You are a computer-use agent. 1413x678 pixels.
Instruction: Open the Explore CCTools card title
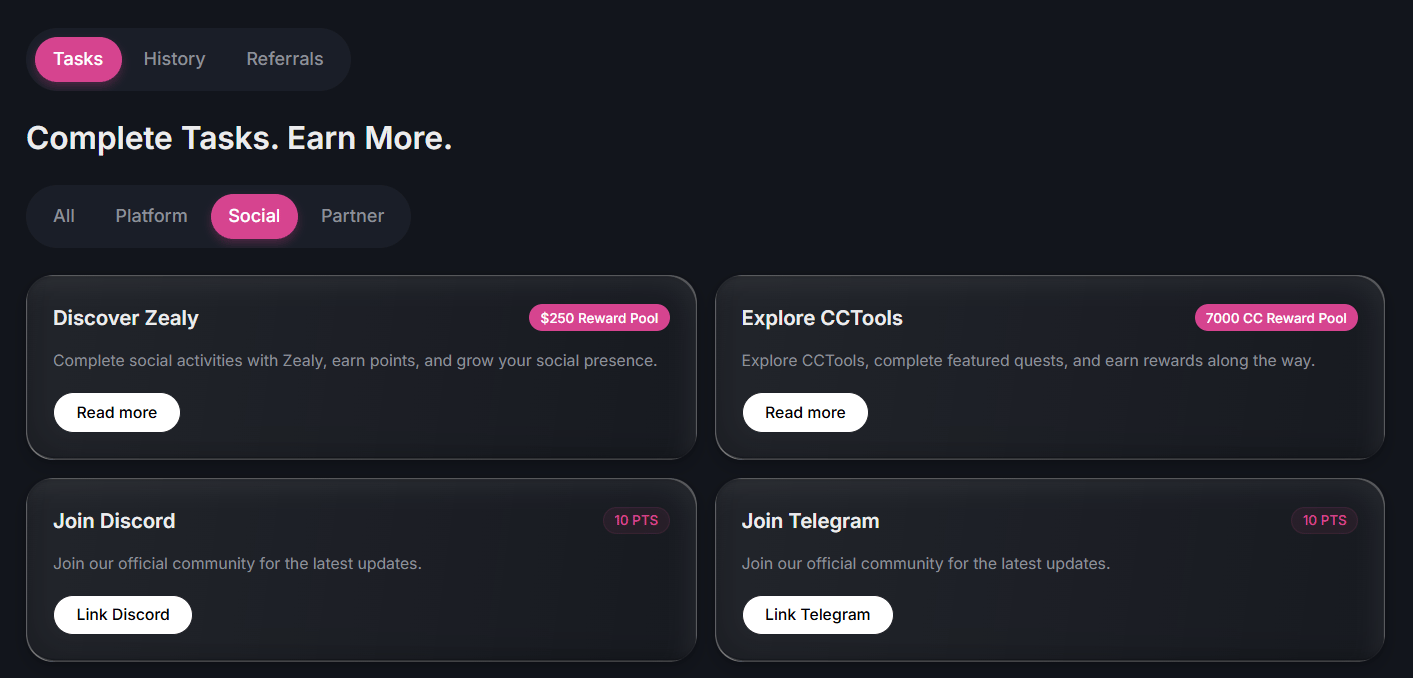pyautogui.click(x=822, y=318)
